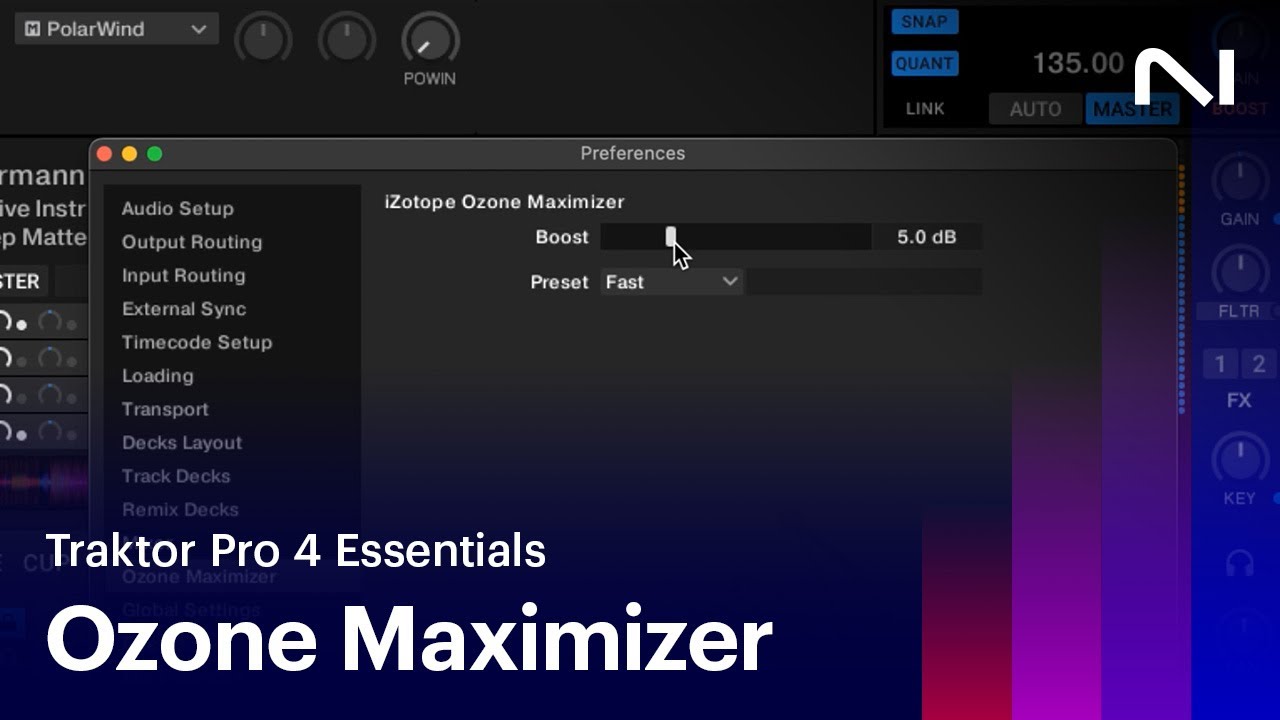Go to Input Routing settings
Image resolution: width=1280 pixels, height=720 pixels.
183,275
